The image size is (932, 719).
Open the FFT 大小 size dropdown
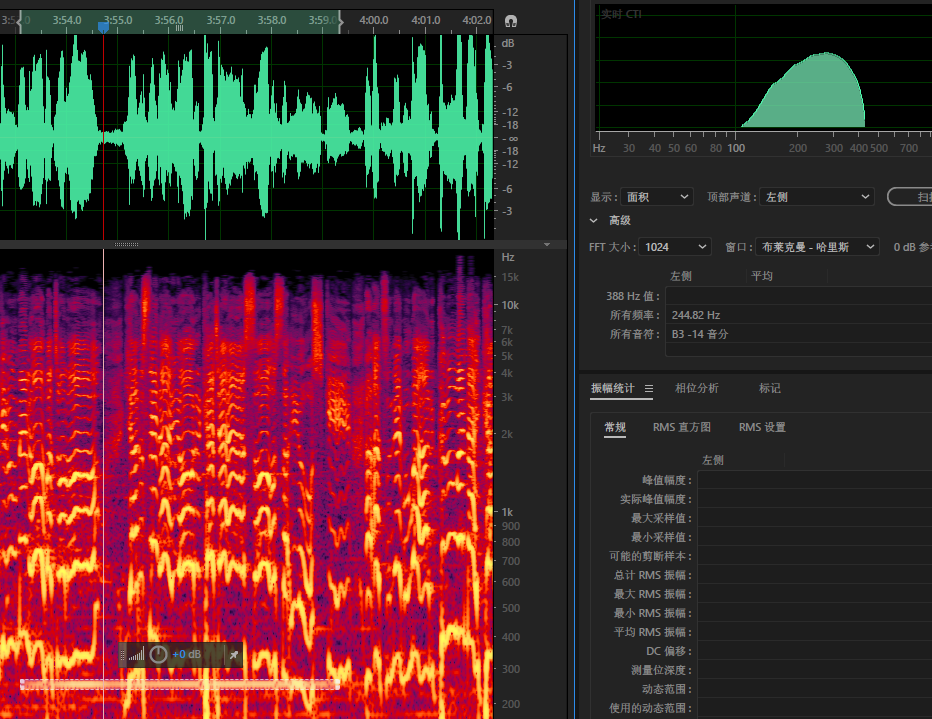(675, 247)
